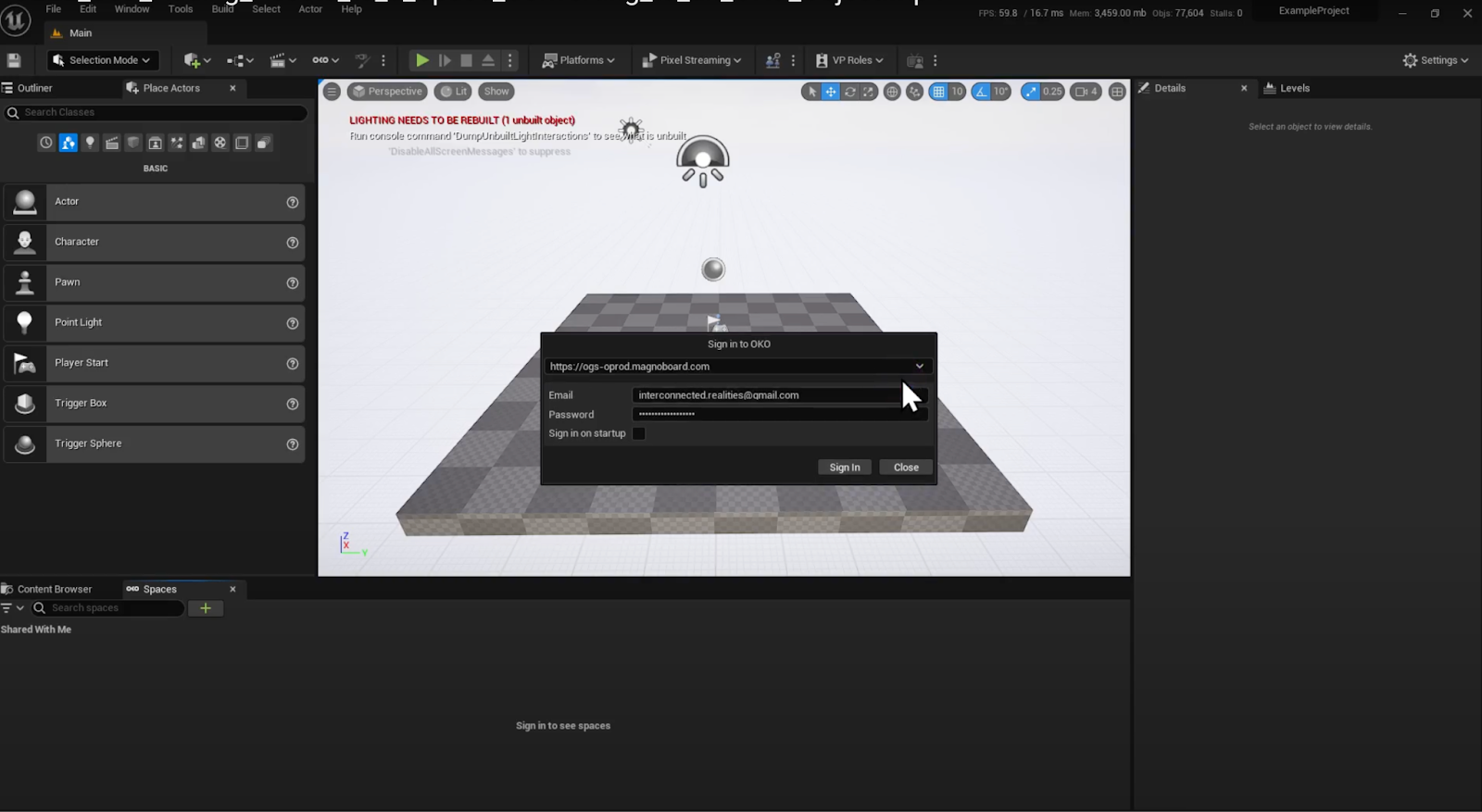This screenshot has height=812, width=1482.
Task: Enable the Sign in on startup checkbox
Action: (x=638, y=433)
